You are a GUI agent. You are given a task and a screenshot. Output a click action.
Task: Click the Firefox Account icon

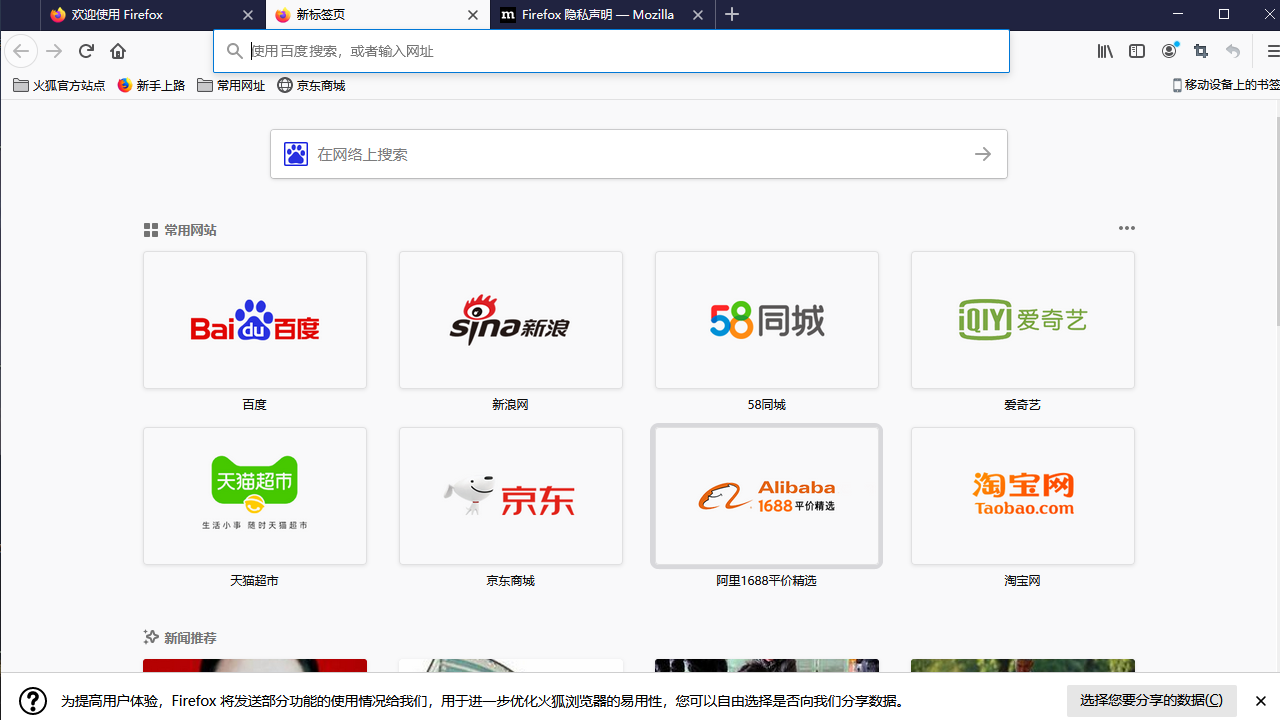tap(1169, 51)
